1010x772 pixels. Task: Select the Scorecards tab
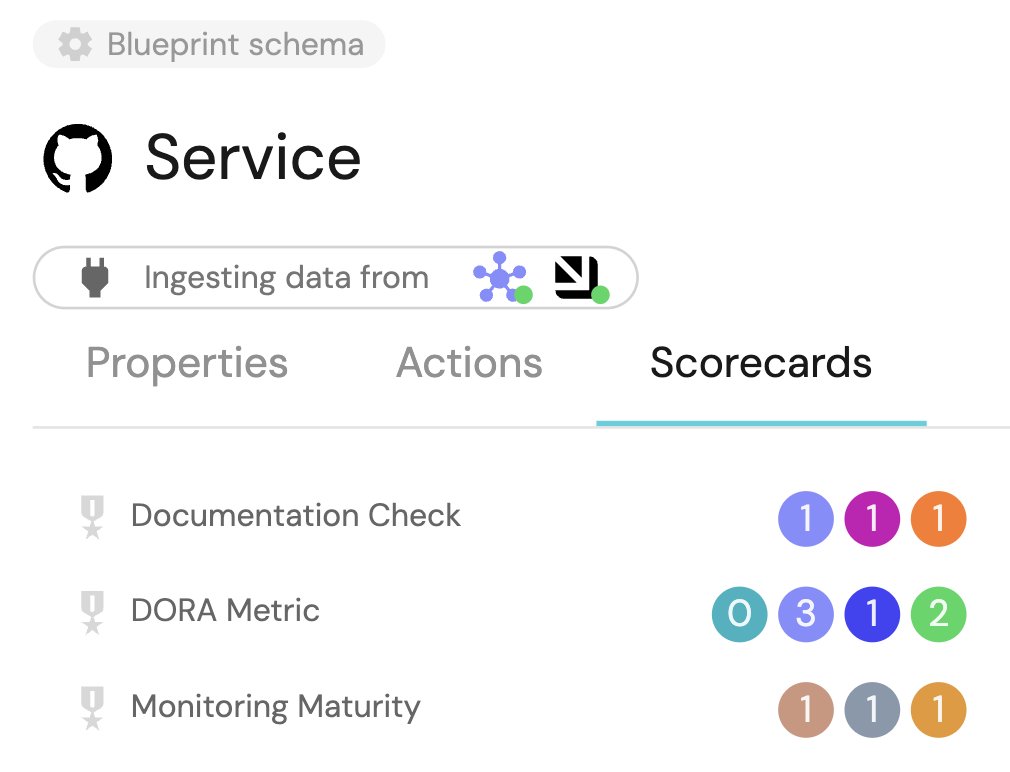click(761, 363)
